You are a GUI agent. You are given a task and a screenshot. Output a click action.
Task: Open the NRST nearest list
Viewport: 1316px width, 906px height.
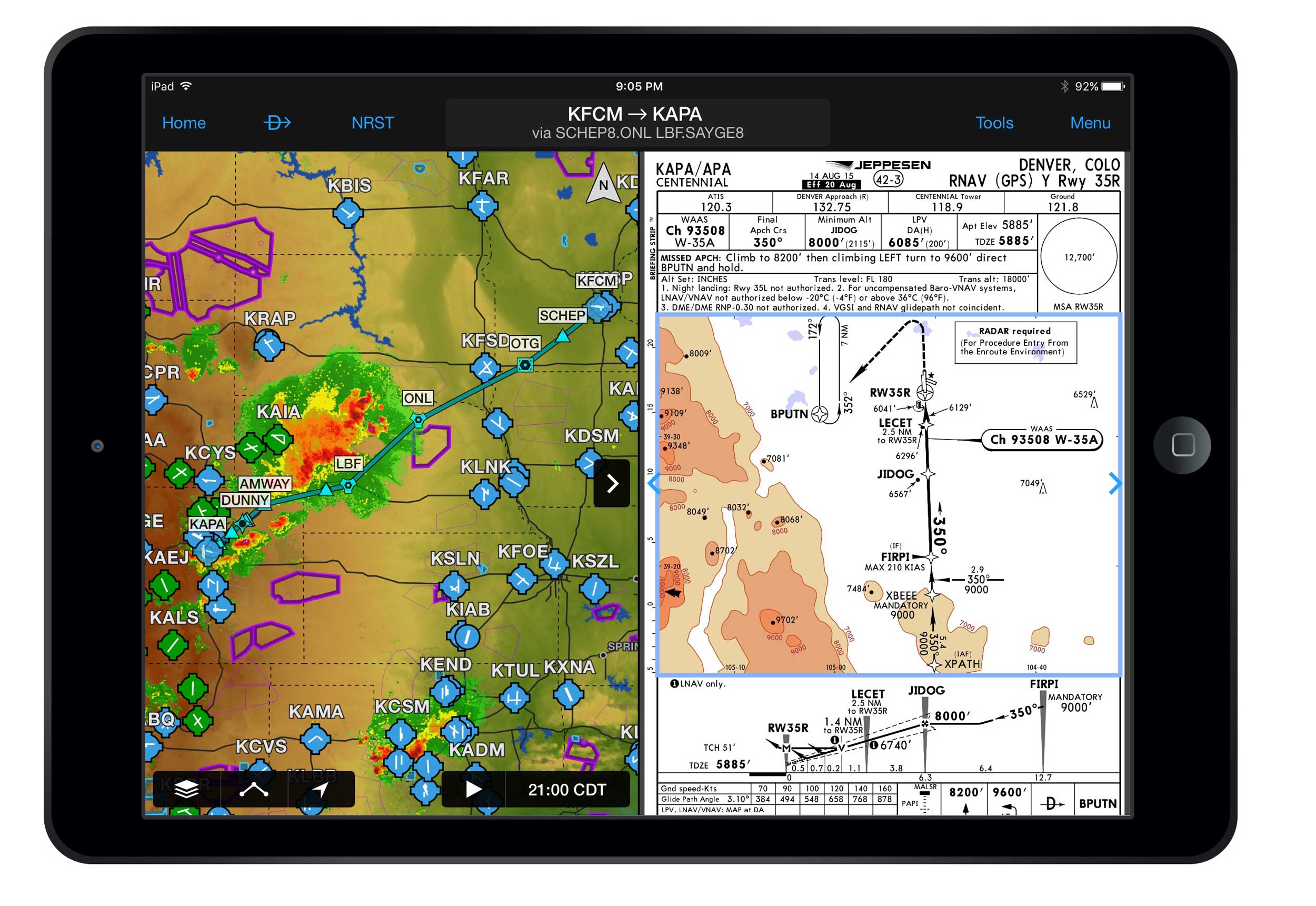point(372,123)
